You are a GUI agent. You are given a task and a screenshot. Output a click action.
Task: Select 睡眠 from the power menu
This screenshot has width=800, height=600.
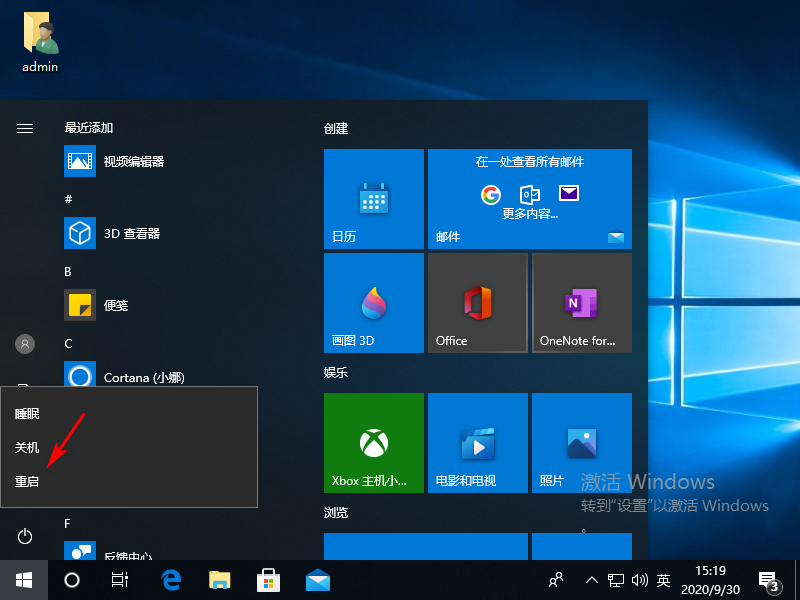27,414
